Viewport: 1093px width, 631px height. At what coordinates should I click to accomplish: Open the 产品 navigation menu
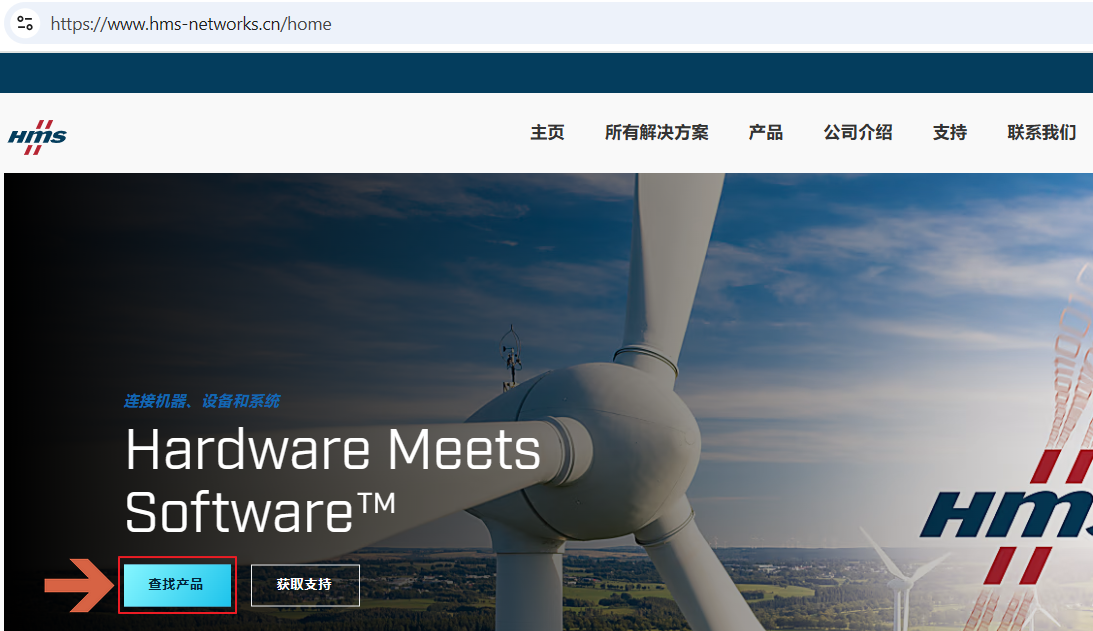pyautogui.click(x=765, y=132)
